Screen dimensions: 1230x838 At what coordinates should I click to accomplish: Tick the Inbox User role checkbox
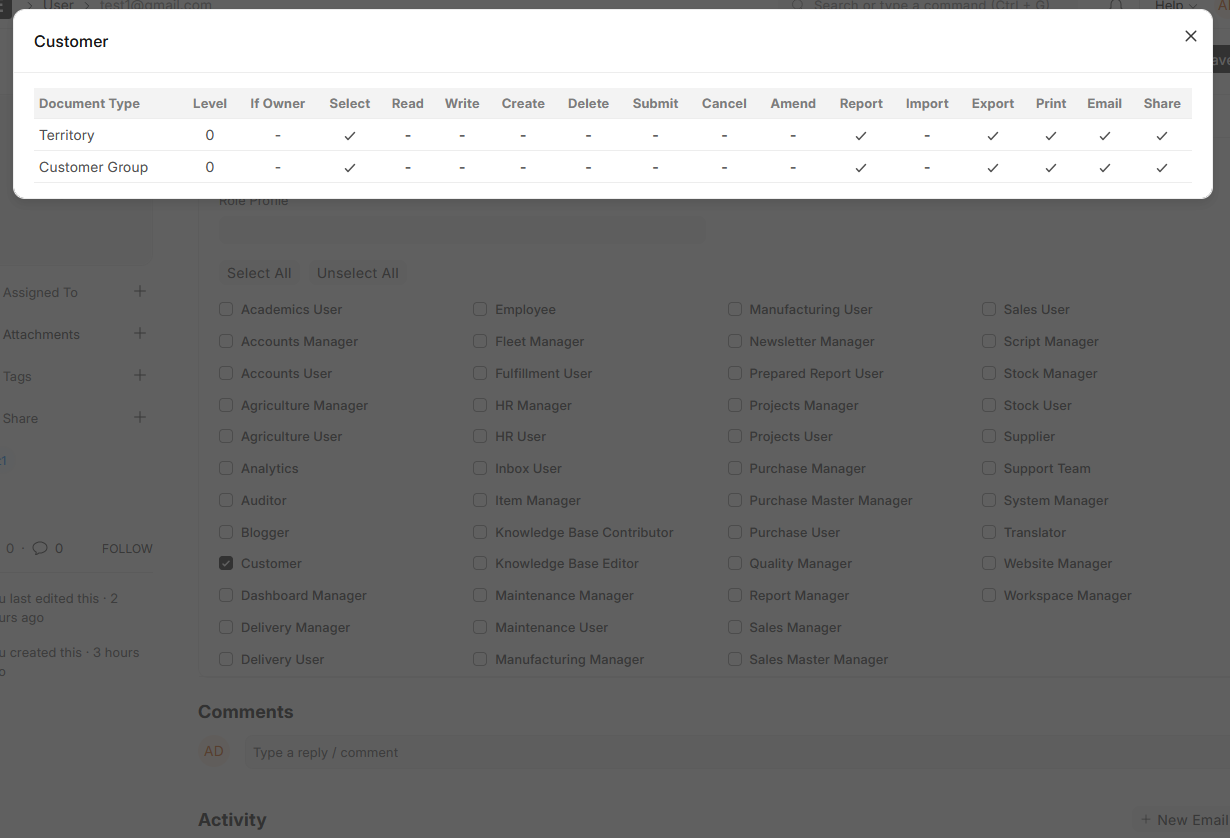tap(480, 469)
